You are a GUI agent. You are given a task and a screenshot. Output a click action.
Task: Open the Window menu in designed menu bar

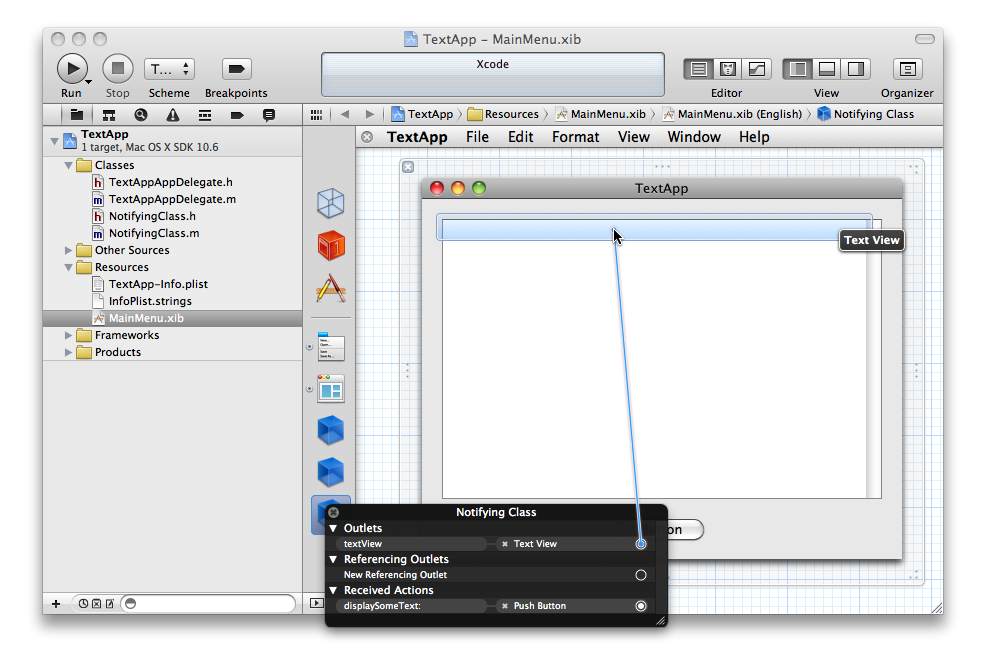(694, 137)
